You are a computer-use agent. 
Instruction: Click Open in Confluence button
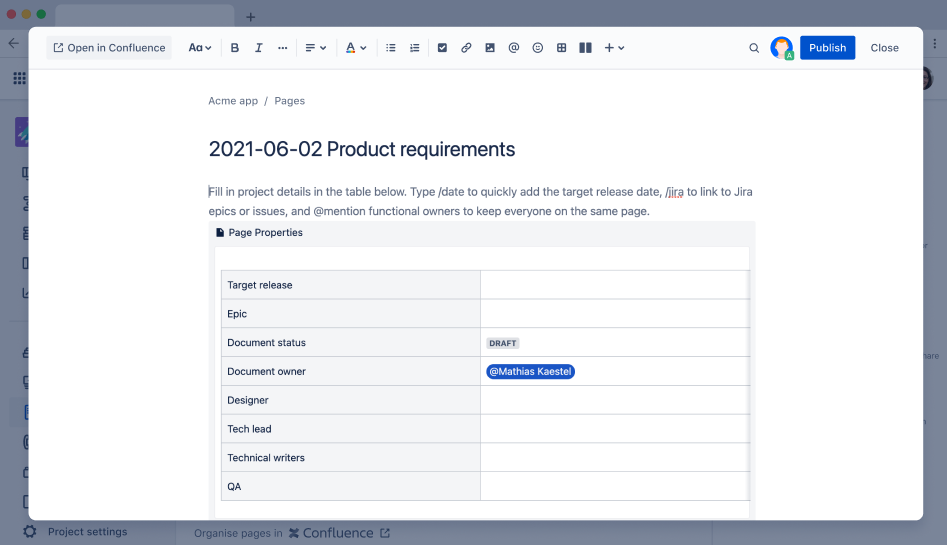click(x=109, y=48)
